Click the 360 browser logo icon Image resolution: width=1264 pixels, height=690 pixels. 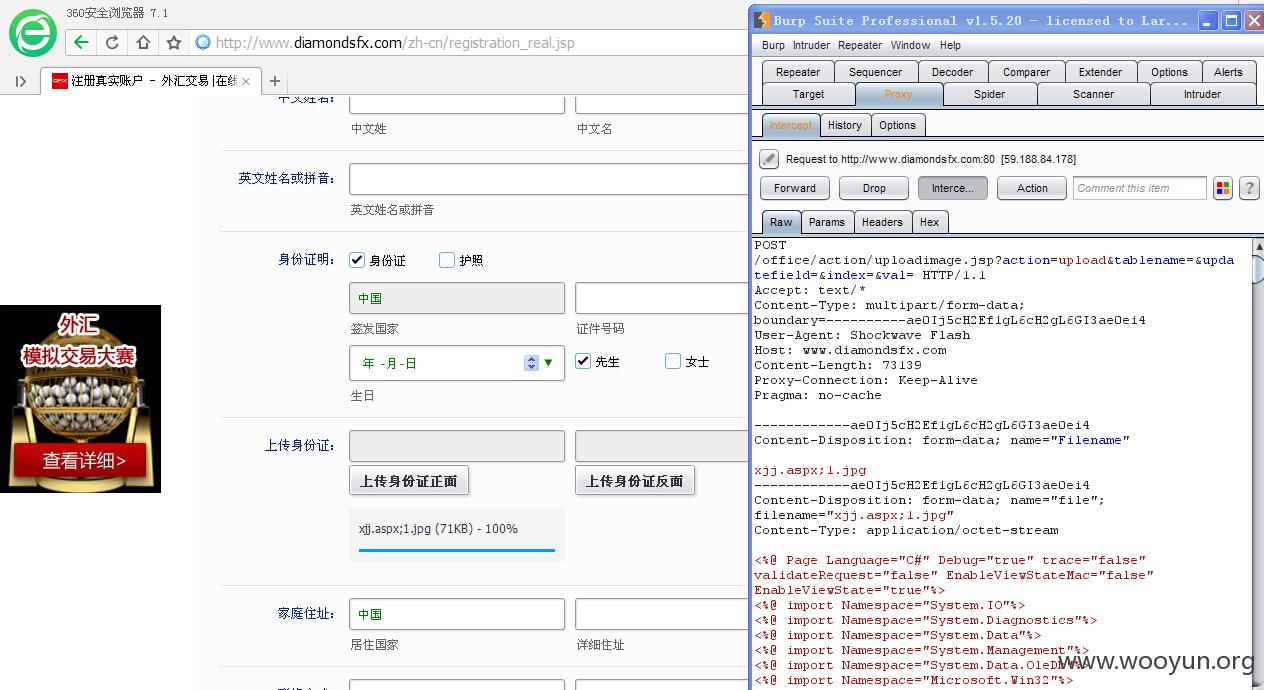tap(33, 32)
